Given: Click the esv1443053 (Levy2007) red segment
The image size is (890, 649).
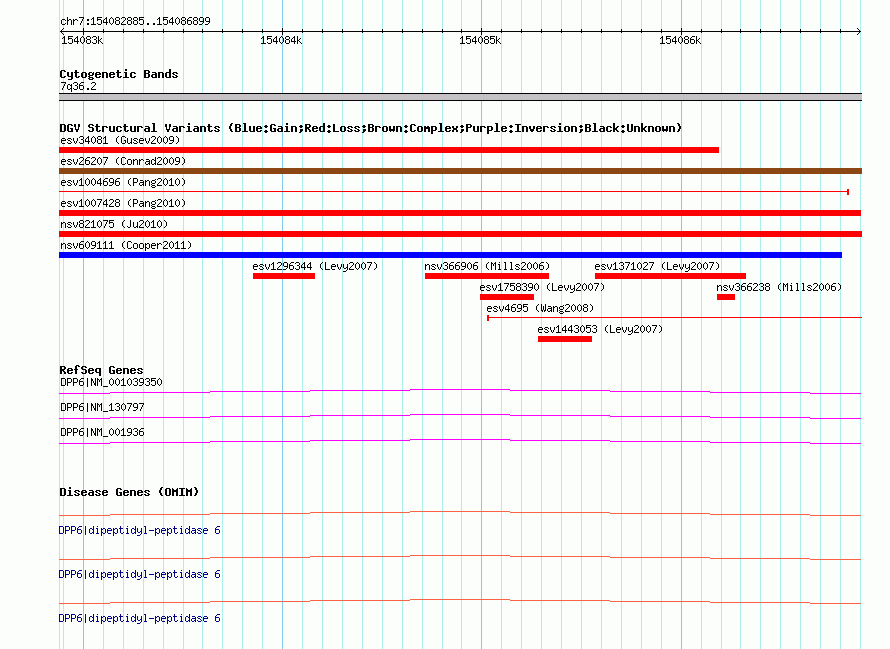Looking at the screenshot, I should pos(565,339).
